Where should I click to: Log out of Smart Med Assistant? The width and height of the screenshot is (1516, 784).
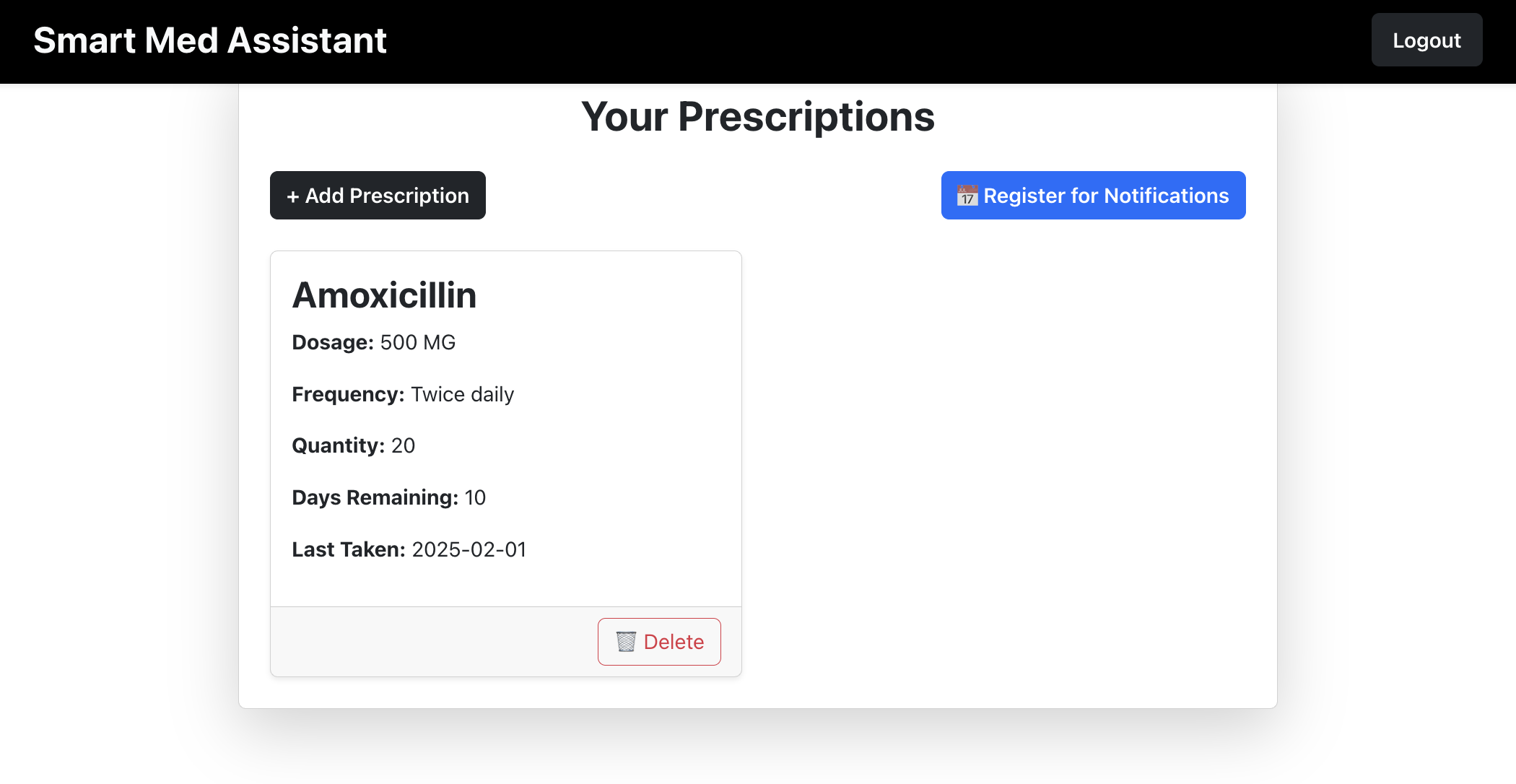coord(1426,40)
